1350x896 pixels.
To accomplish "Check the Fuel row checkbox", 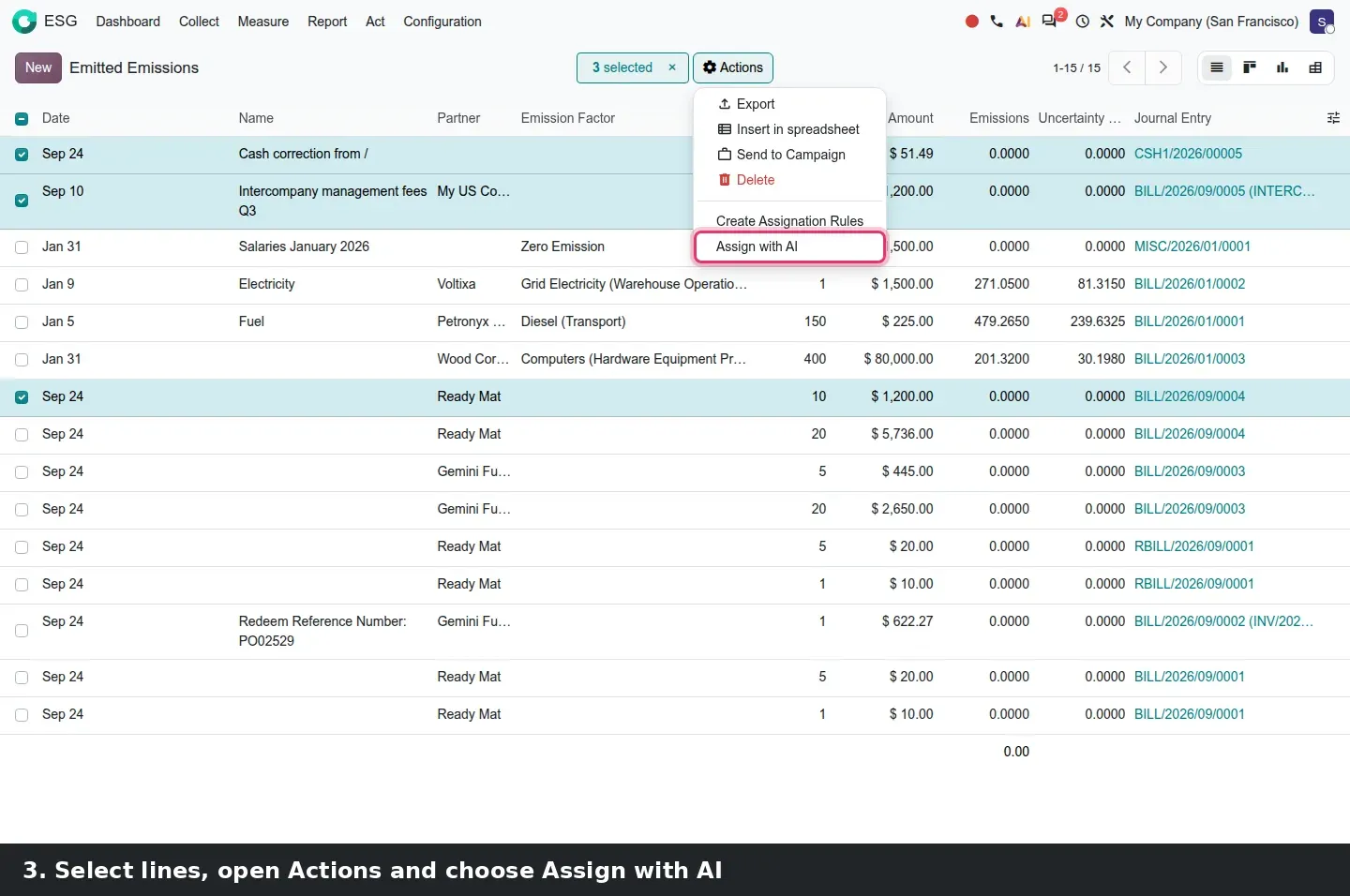I will [22, 322].
